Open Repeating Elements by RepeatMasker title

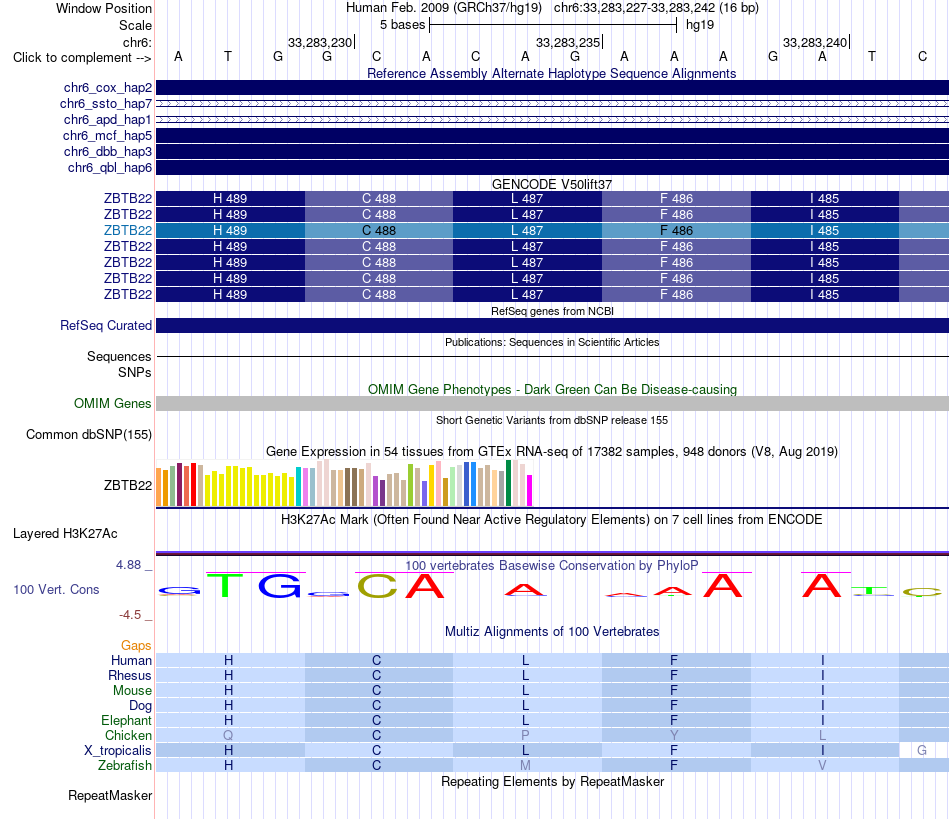click(x=552, y=781)
